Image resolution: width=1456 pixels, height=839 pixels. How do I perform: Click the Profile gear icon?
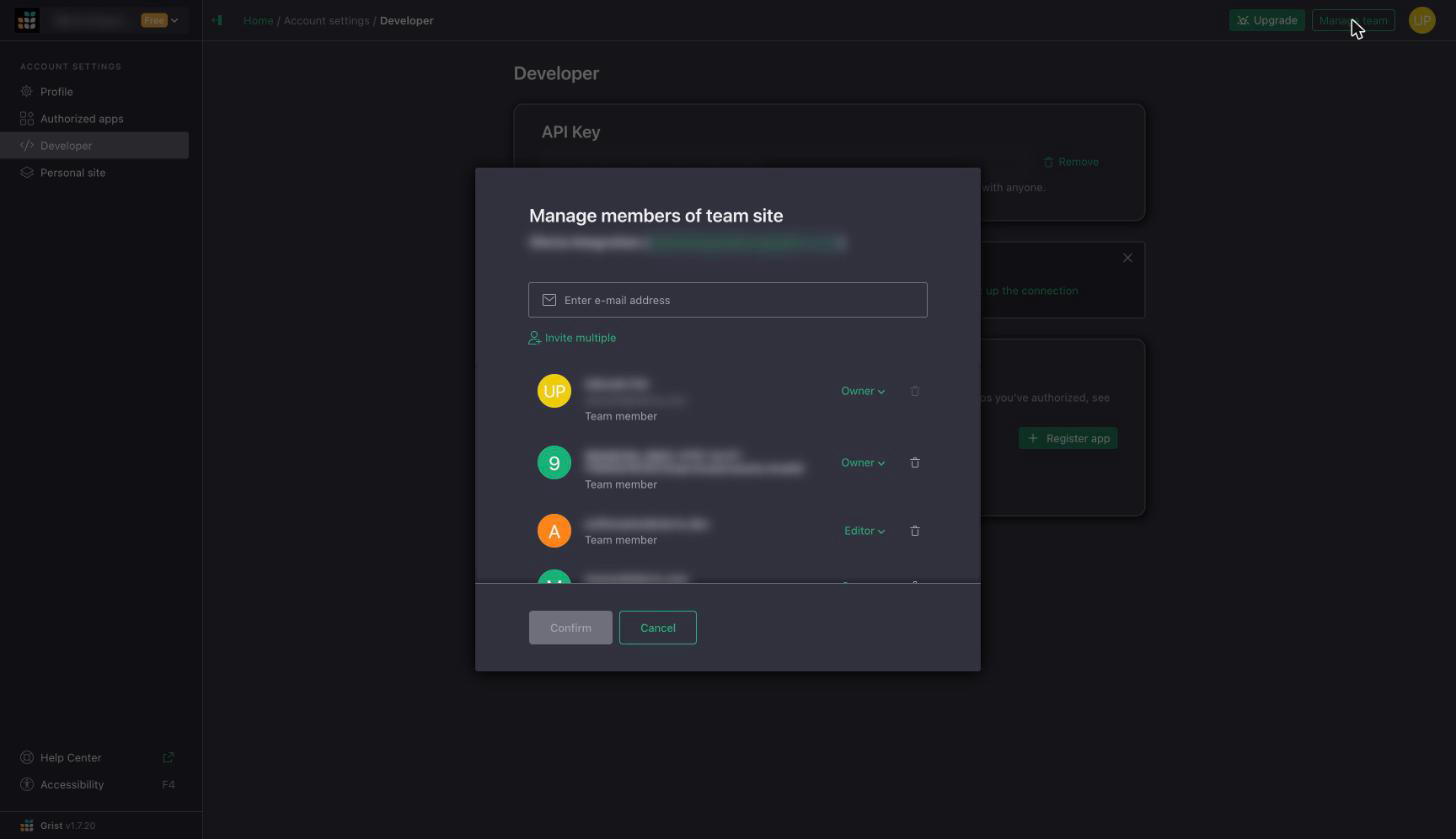coord(27,91)
